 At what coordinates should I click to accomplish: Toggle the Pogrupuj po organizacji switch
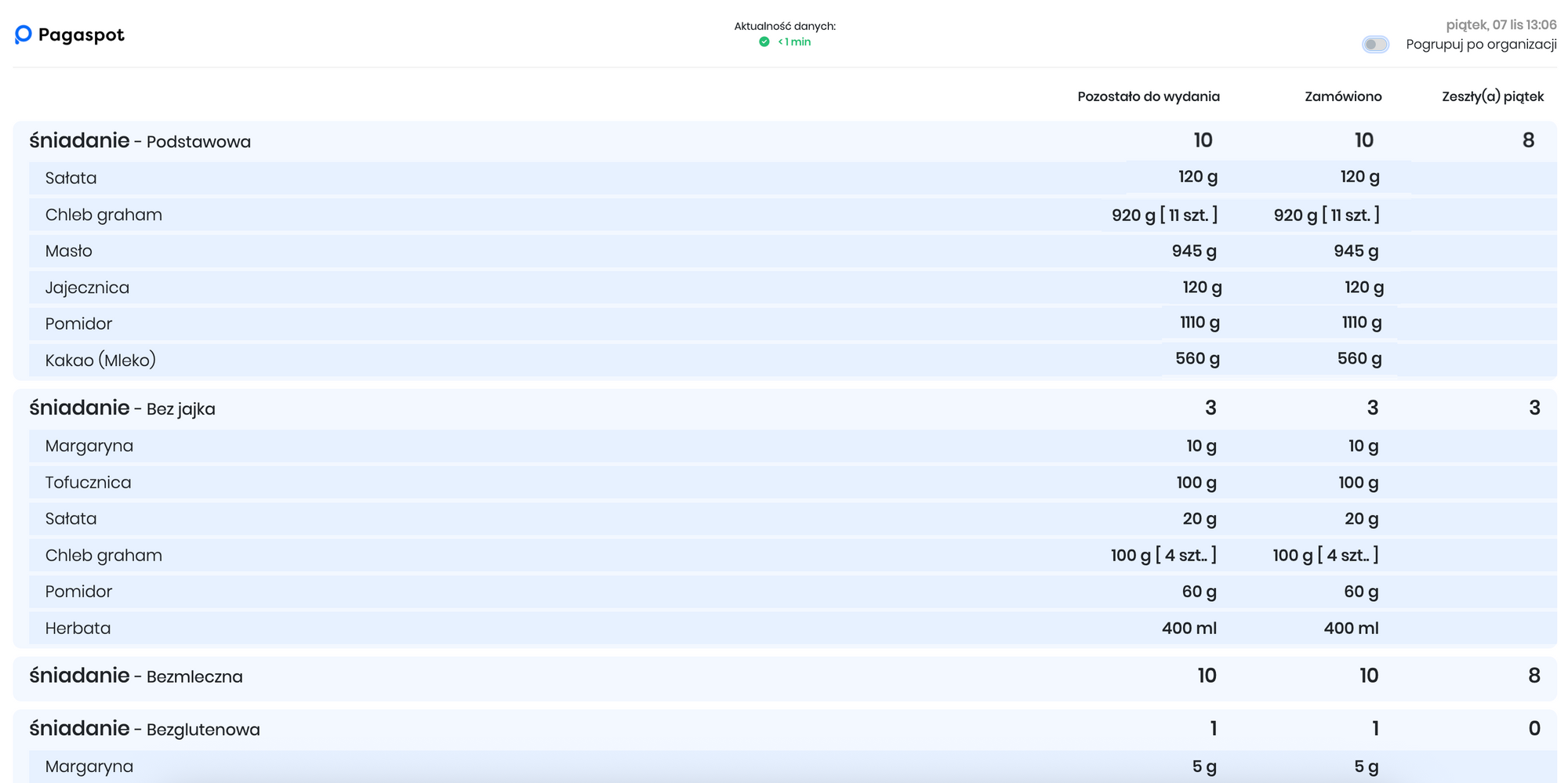[x=1375, y=45]
